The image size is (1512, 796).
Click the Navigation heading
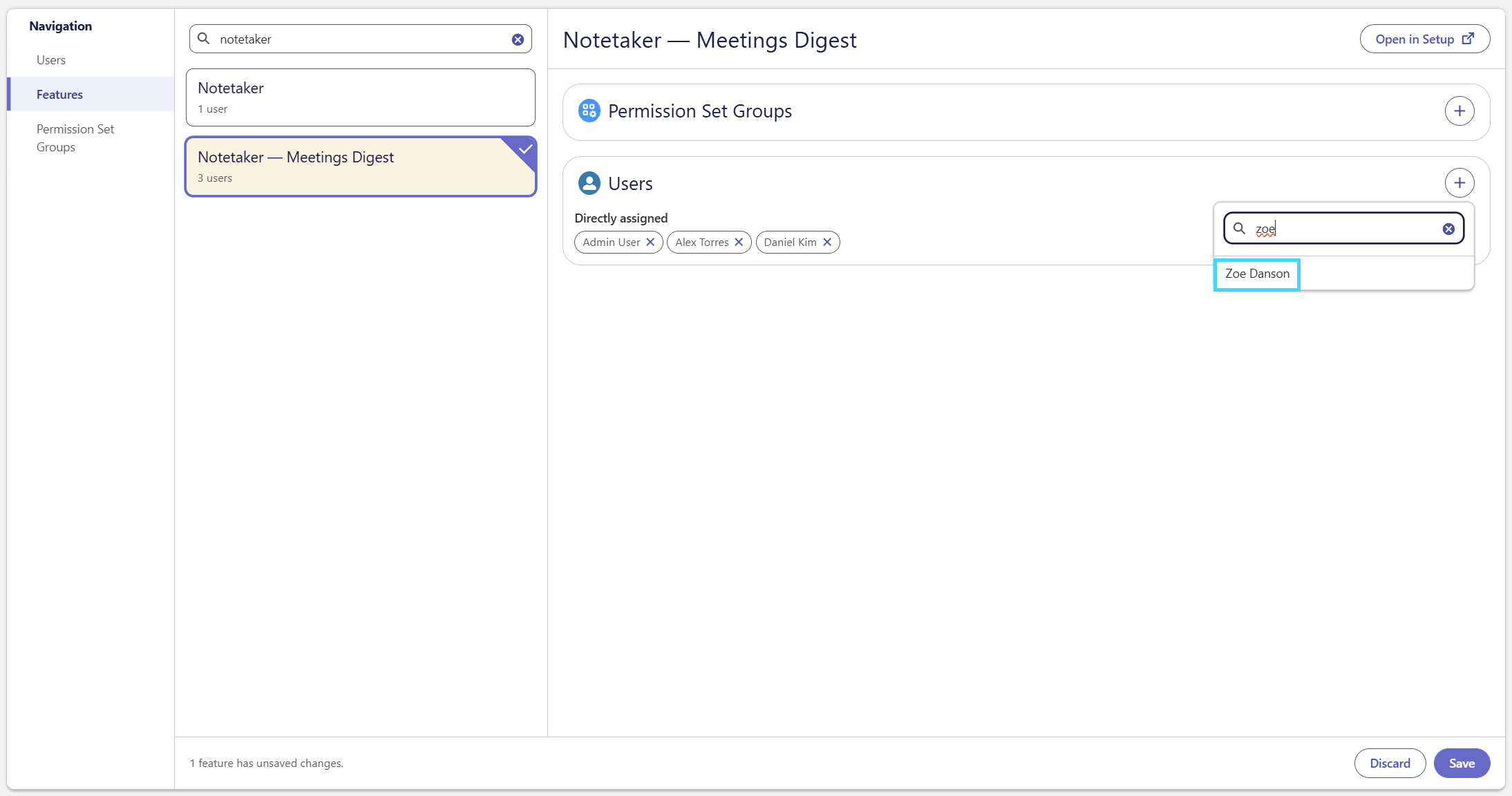tap(60, 26)
